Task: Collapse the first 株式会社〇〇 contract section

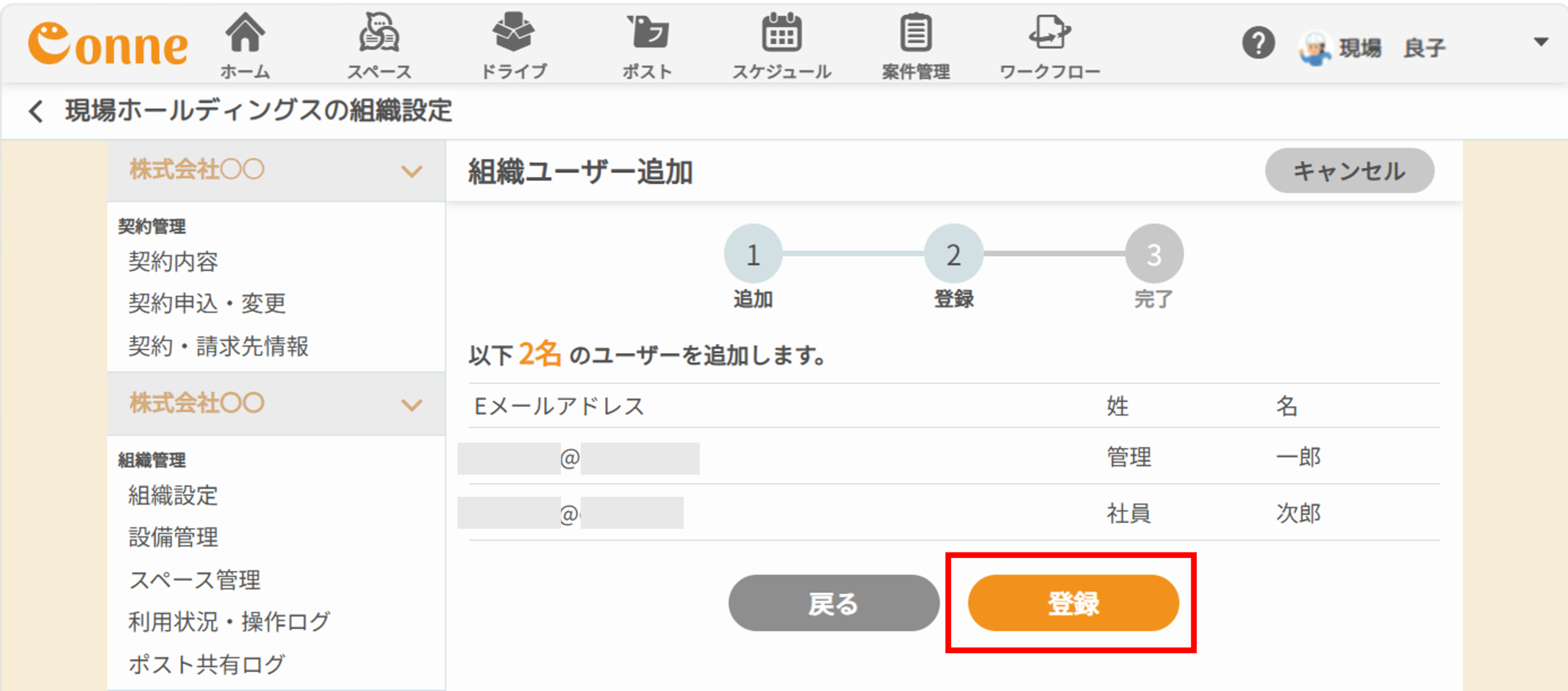Action: tap(412, 171)
